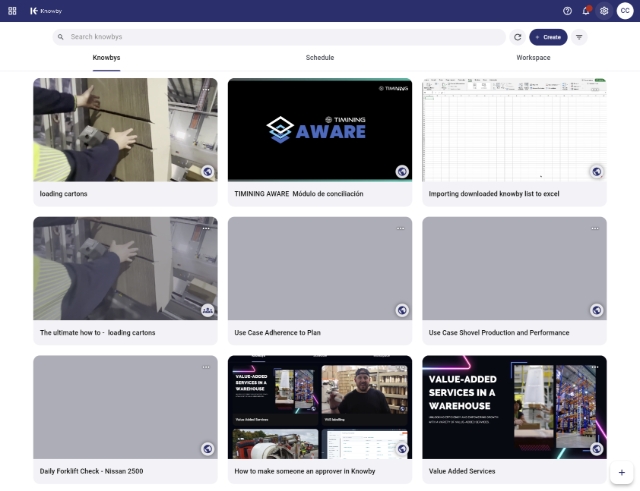Open approver in Knowby collage thumbnail

pyautogui.click(x=320, y=407)
